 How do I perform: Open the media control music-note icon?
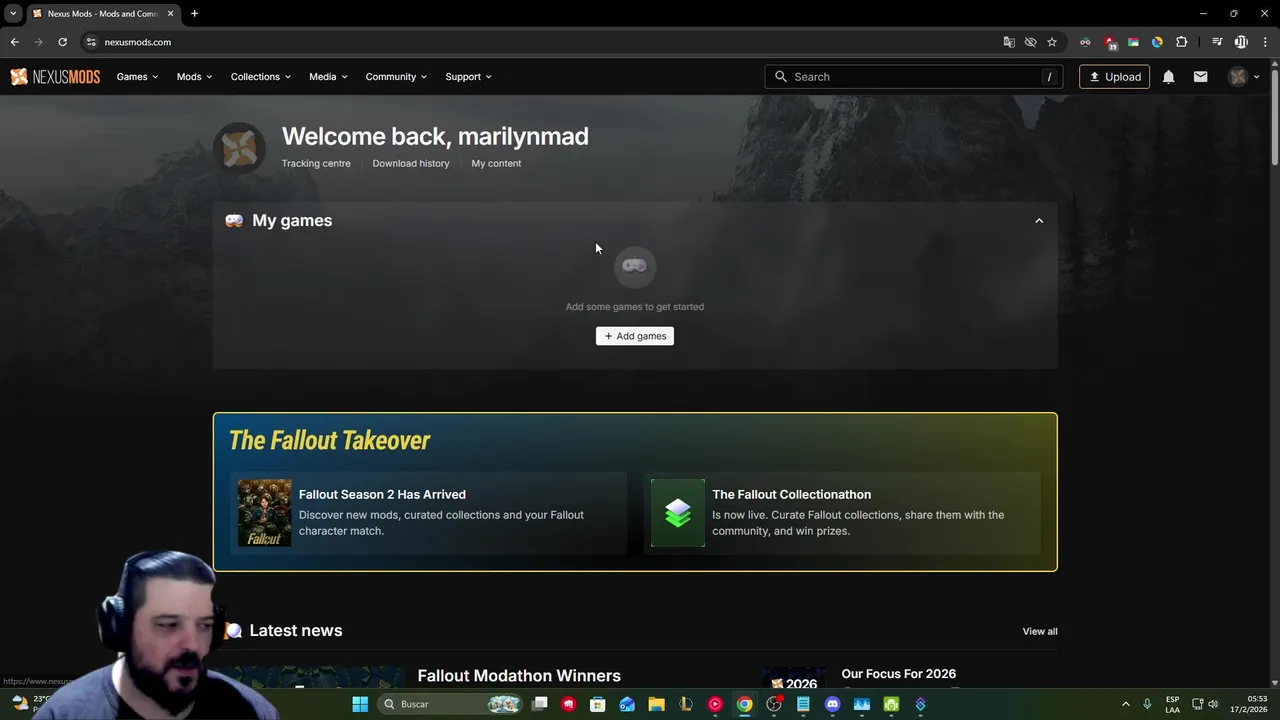click(1217, 42)
